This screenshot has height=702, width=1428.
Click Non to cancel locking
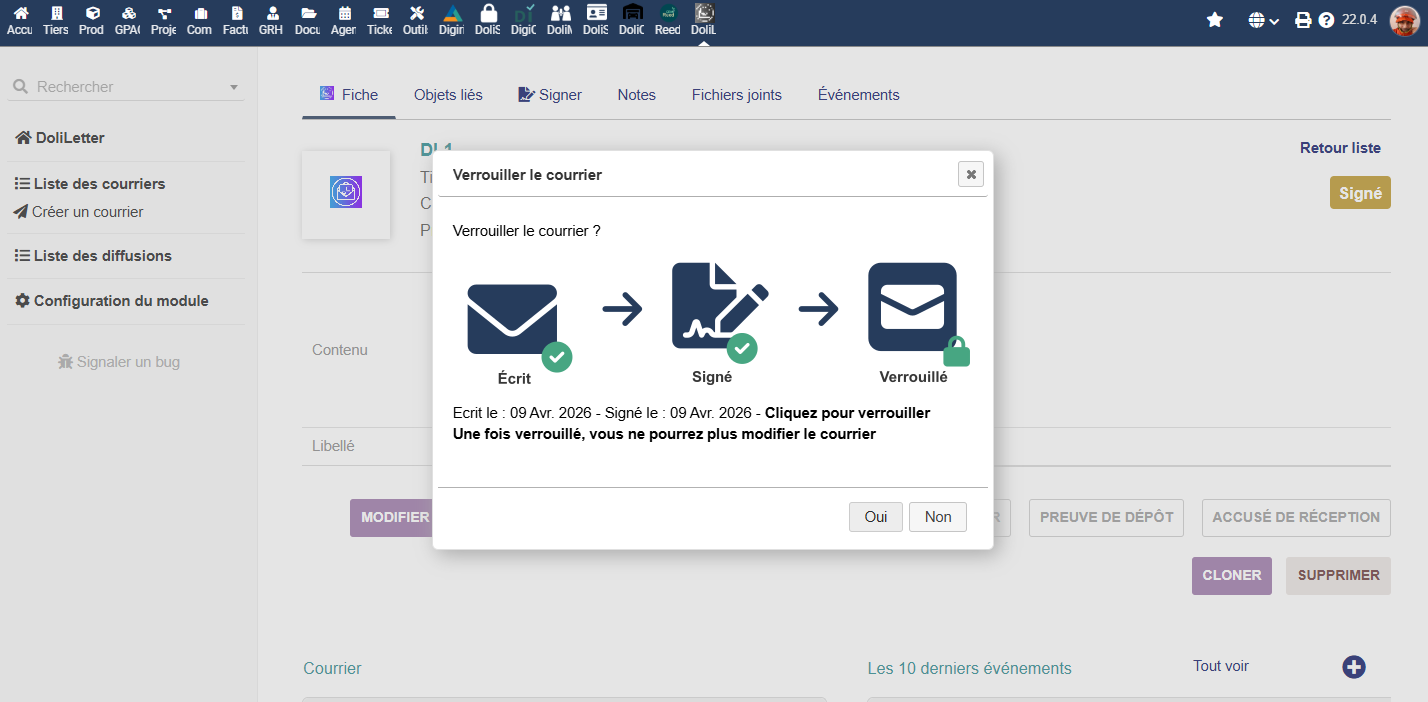(938, 517)
